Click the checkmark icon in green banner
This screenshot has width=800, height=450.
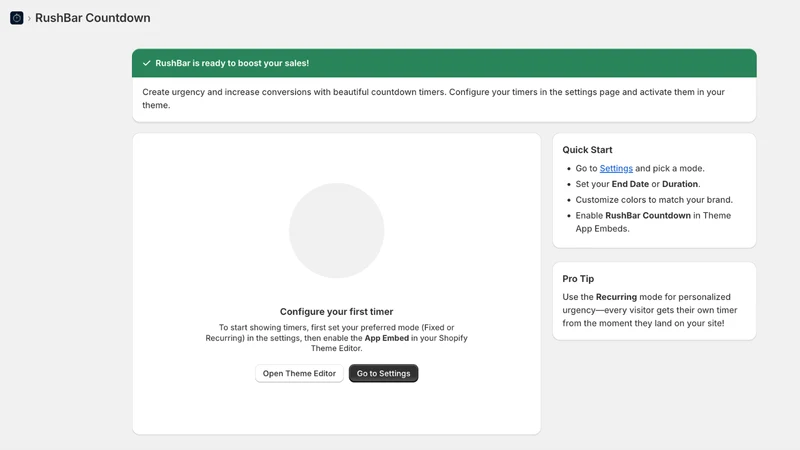tap(146, 63)
